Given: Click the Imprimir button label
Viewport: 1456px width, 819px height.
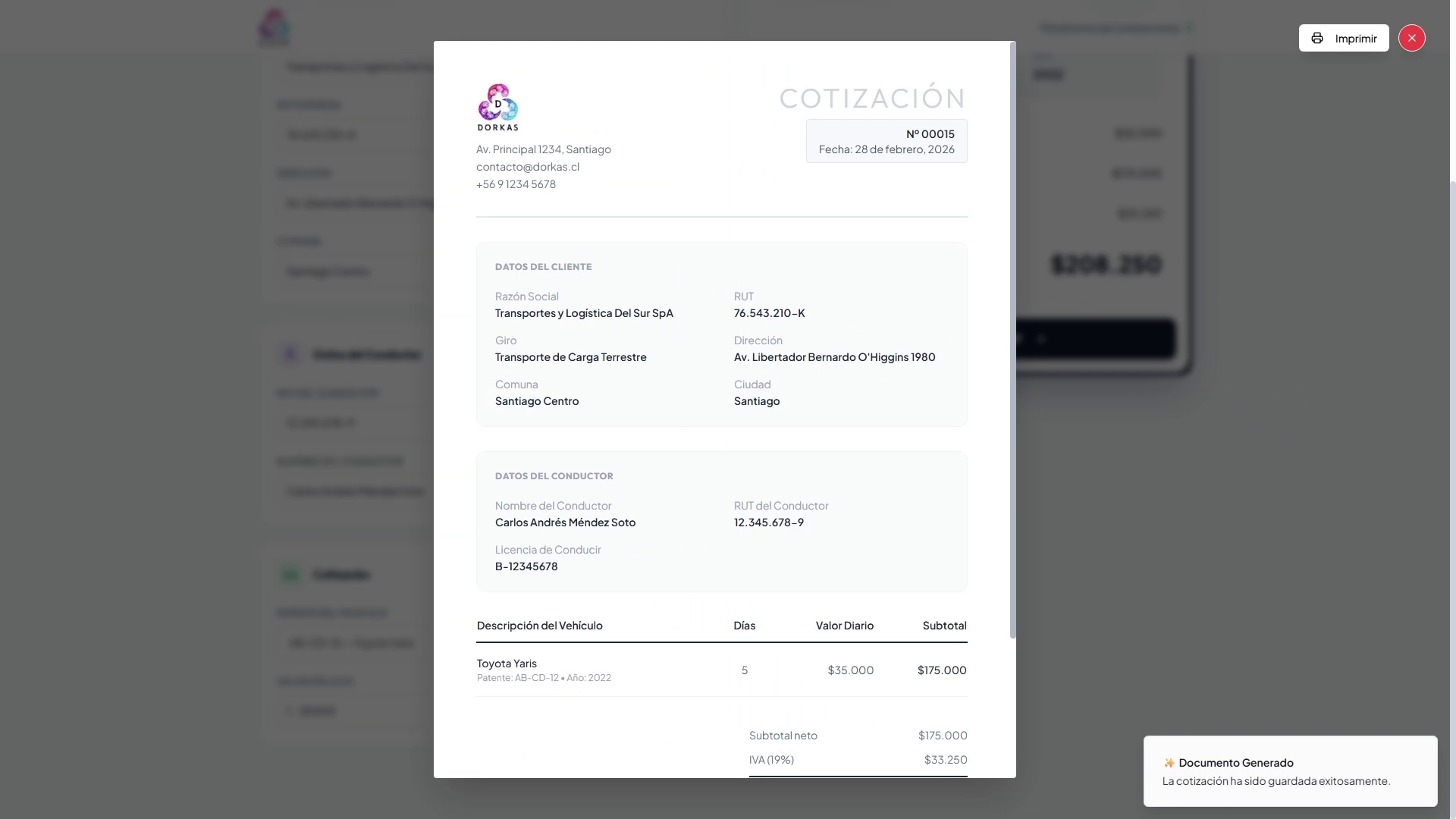Looking at the screenshot, I should click(1355, 39).
